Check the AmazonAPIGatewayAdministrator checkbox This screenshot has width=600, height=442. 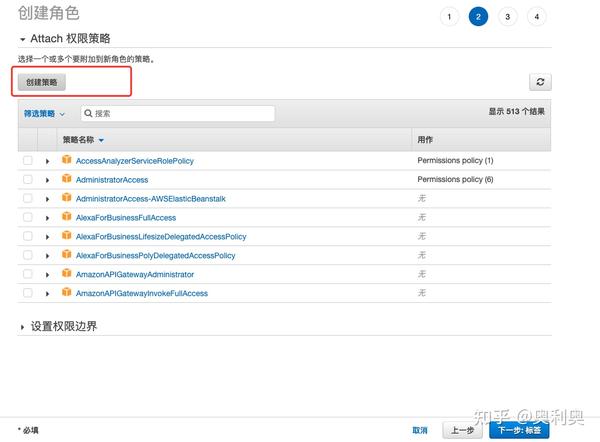pos(28,274)
